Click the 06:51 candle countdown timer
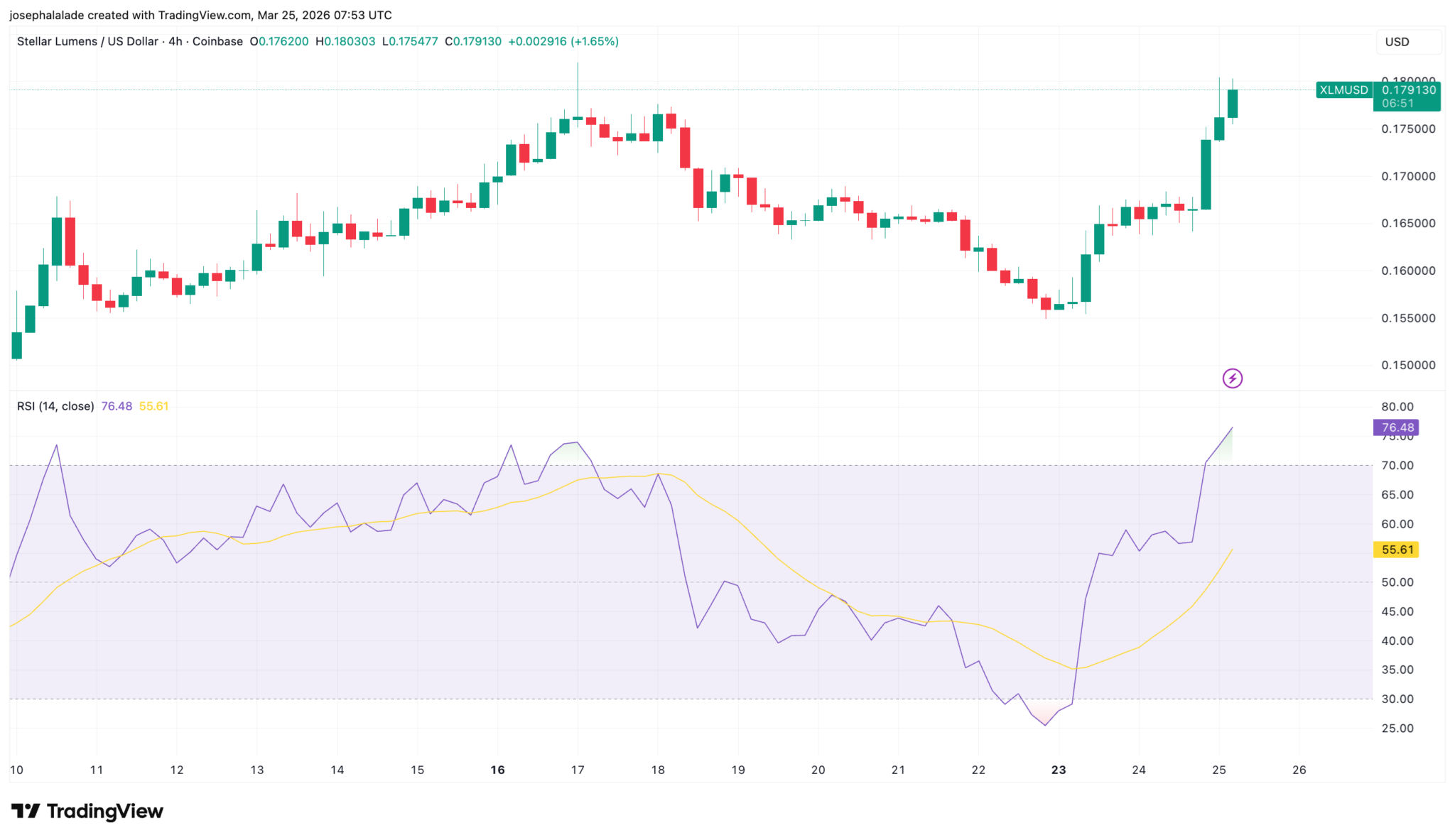Screen dimensions: 1455x840 [x=1397, y=104]
